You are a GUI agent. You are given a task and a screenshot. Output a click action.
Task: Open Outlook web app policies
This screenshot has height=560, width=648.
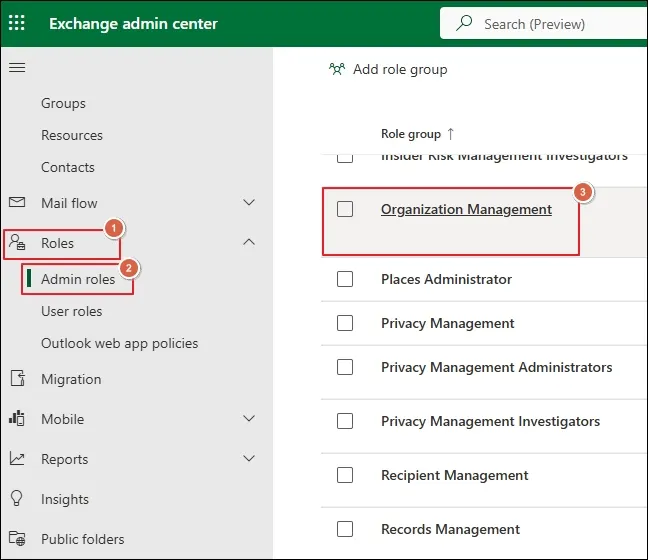[x=119, y=343]
